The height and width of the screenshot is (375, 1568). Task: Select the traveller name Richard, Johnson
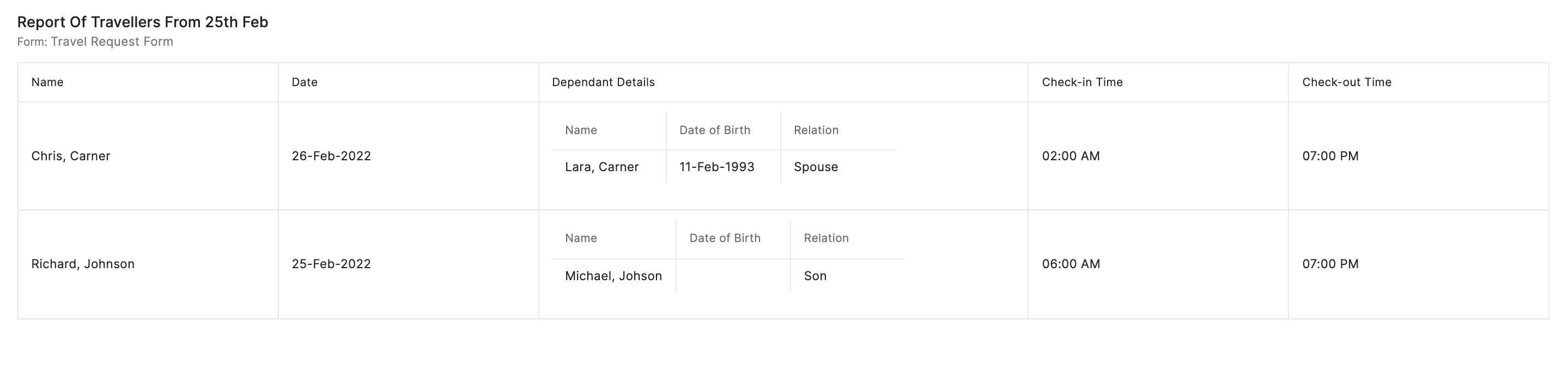(x=83, y=264)
